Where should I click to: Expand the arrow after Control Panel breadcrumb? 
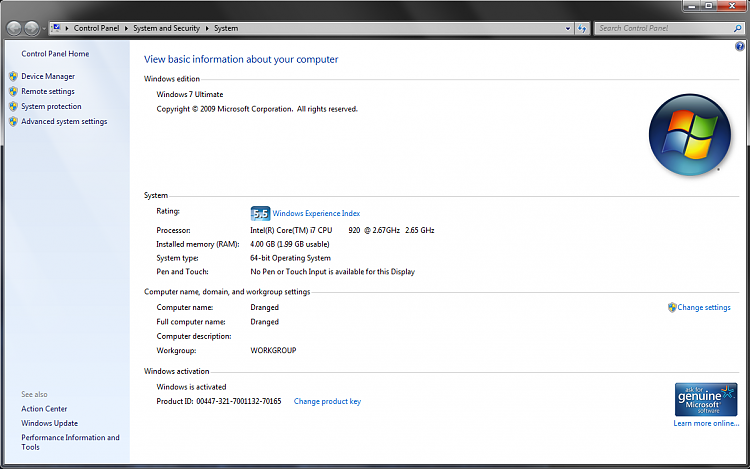point(126,28)
